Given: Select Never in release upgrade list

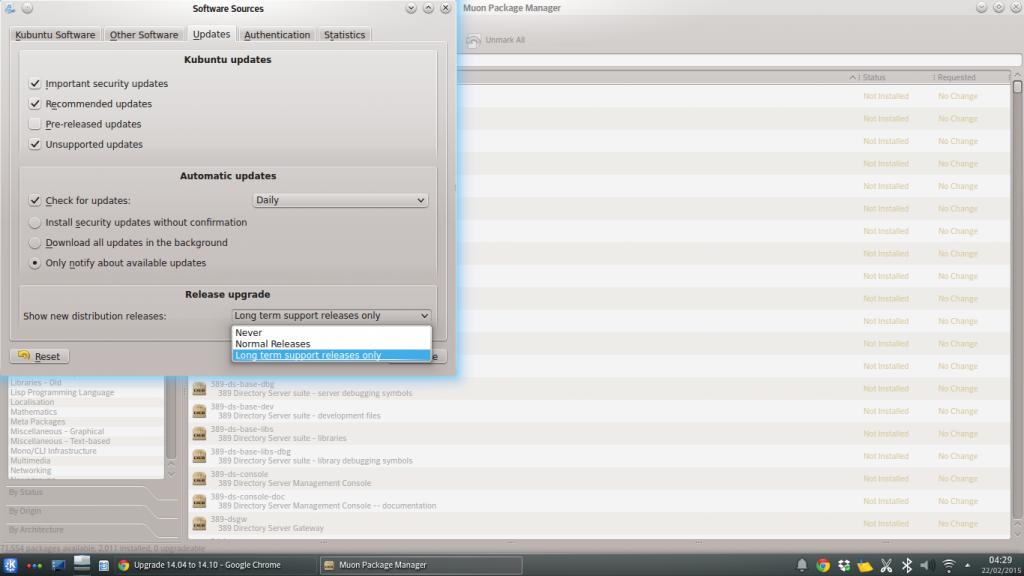Looking at the screenshot, I should coord(249,333).
